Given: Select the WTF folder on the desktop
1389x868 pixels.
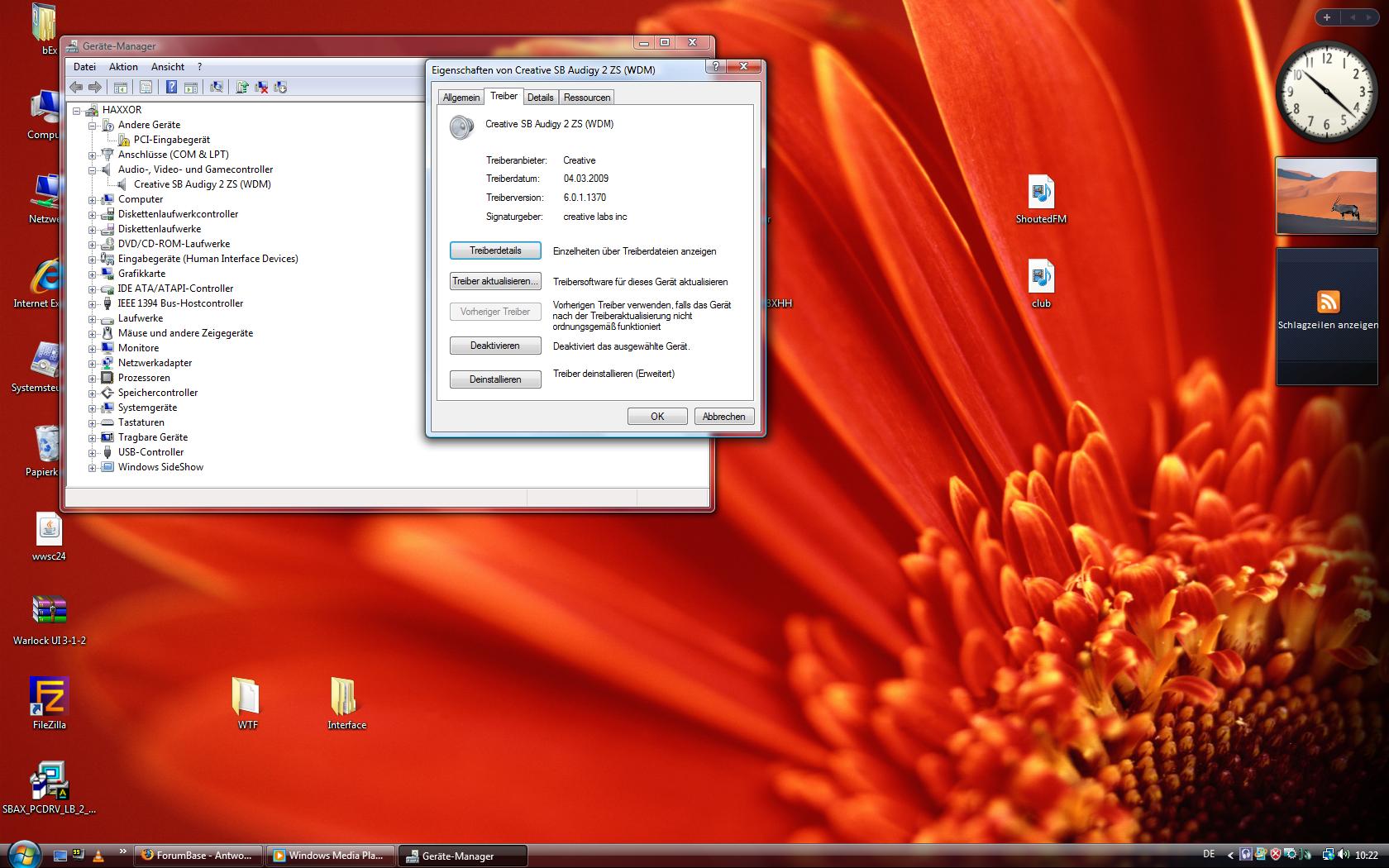Looking at the screenshot, I should (x=247, y=703).
